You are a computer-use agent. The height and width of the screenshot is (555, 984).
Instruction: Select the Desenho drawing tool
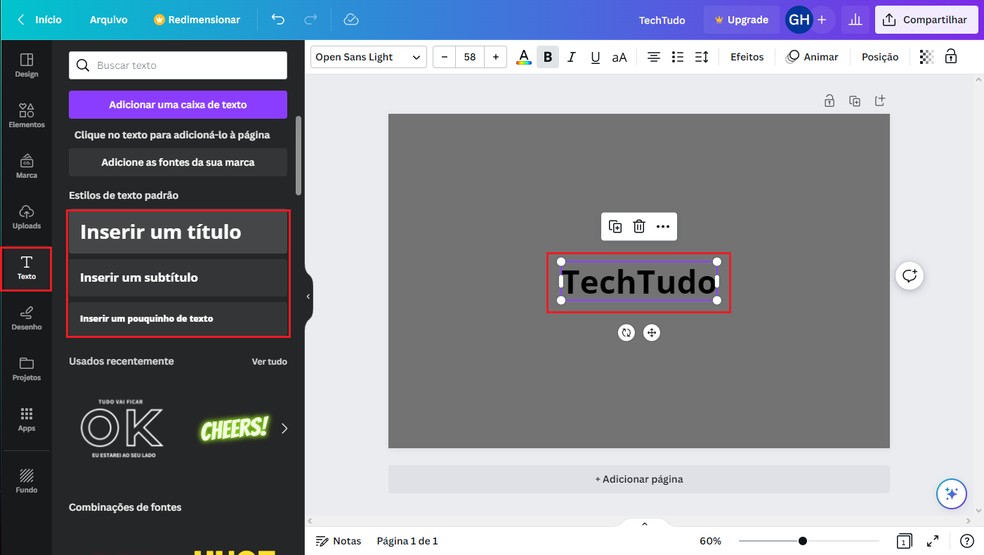point(26,318)
